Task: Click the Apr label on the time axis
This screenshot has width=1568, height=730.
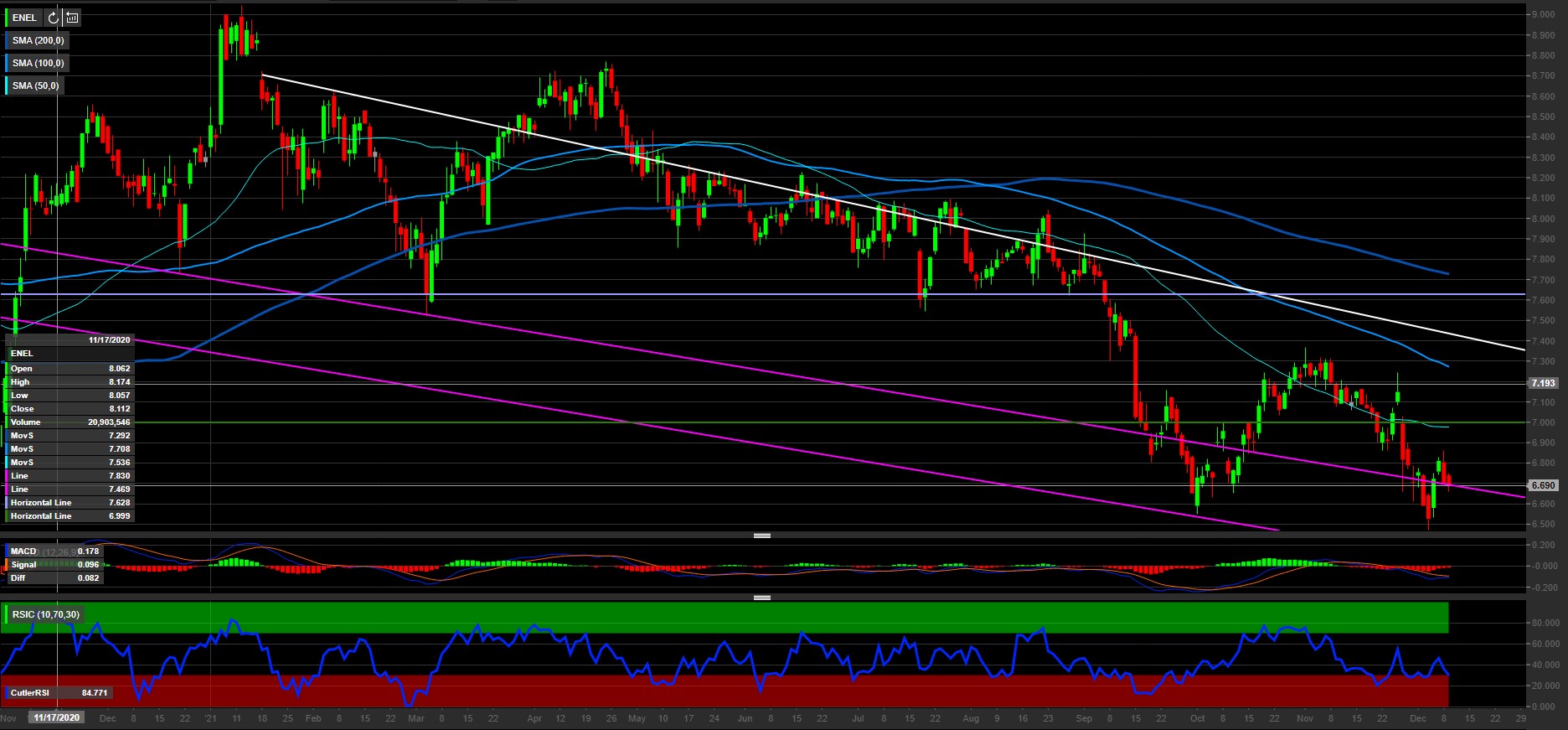Action: pos(534,718)
